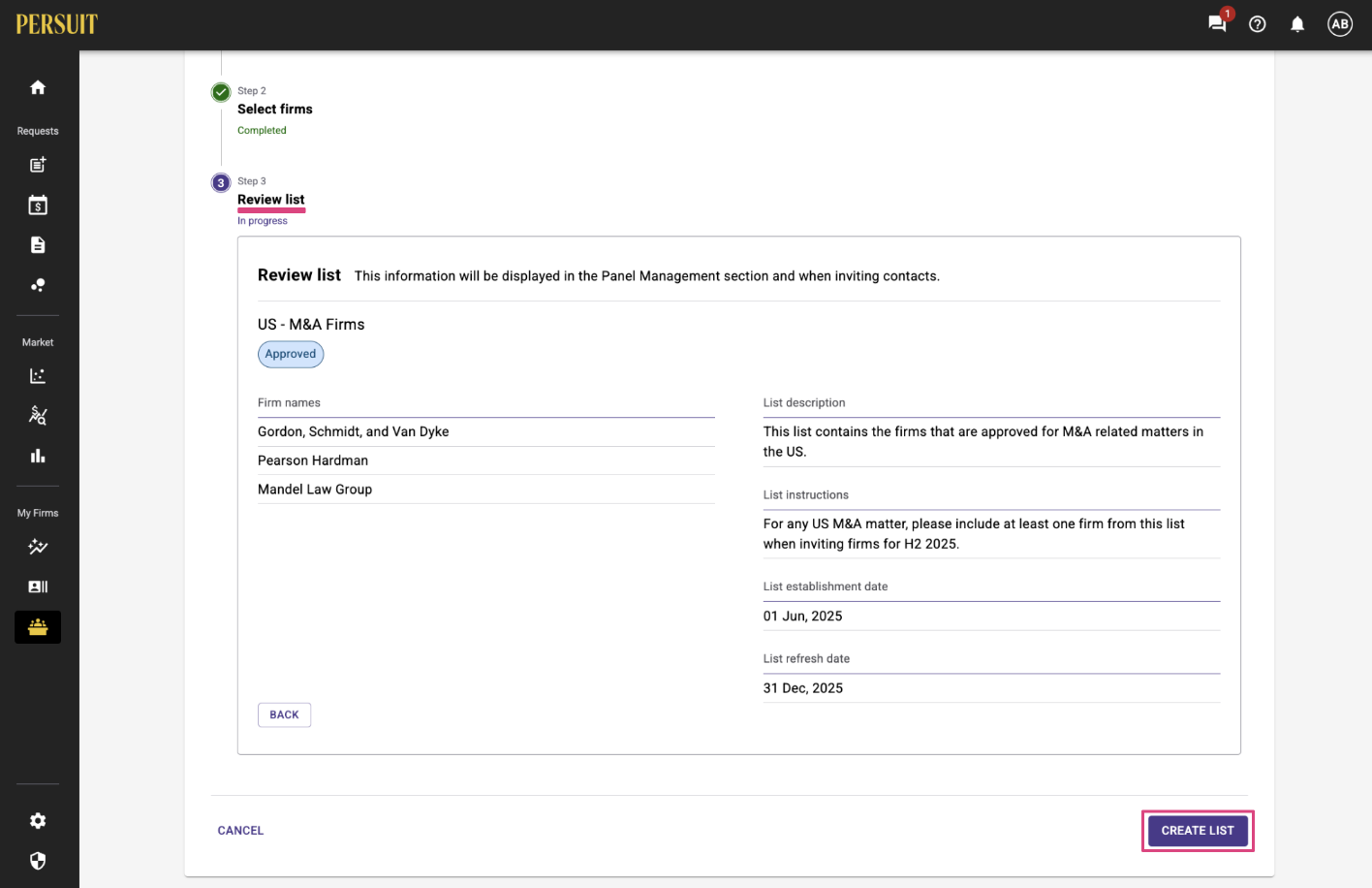Open the settings gear icon

(x=38, y=821)
